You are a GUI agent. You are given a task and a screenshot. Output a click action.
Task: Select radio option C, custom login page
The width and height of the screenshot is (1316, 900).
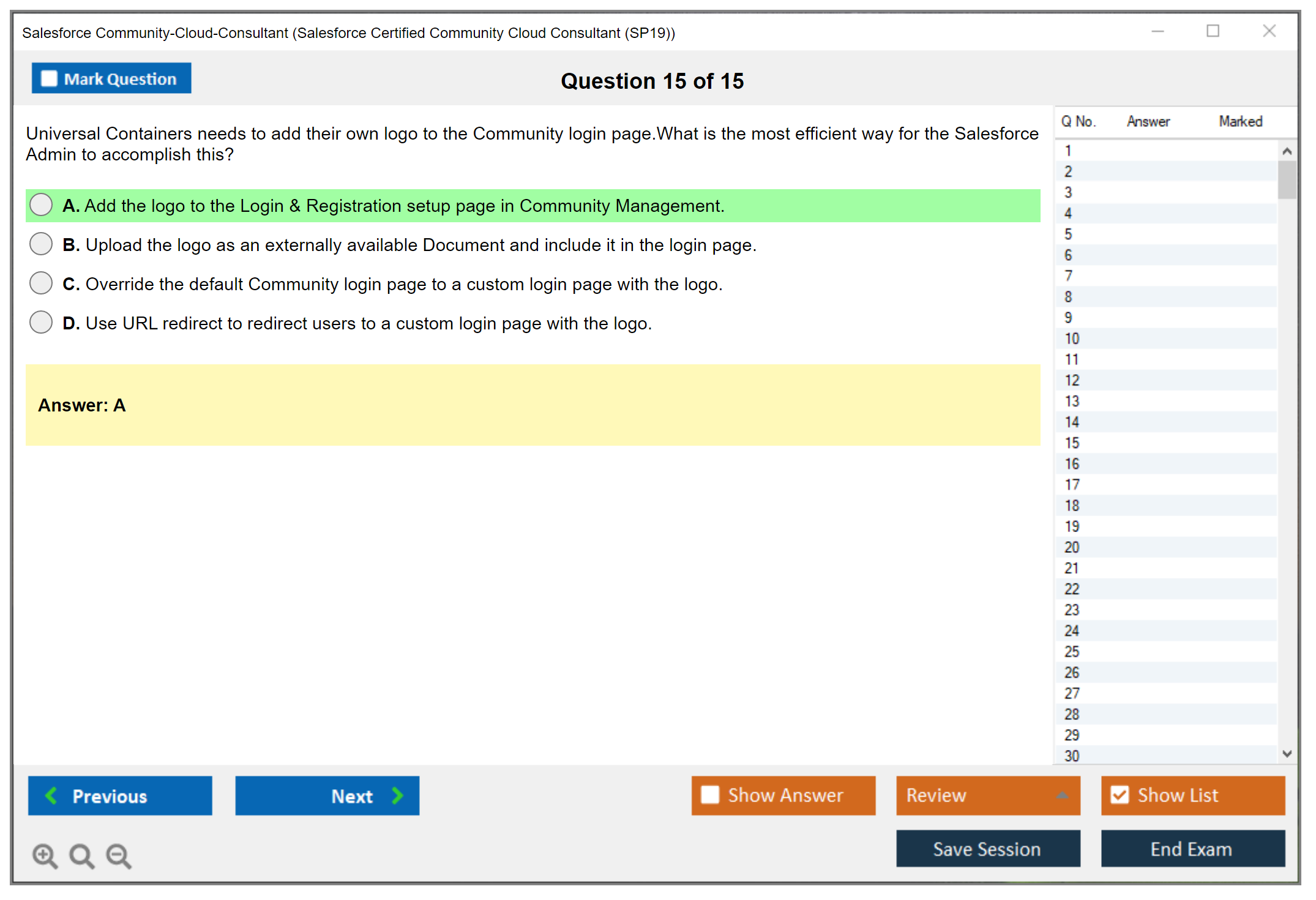[x=41, y=283]
